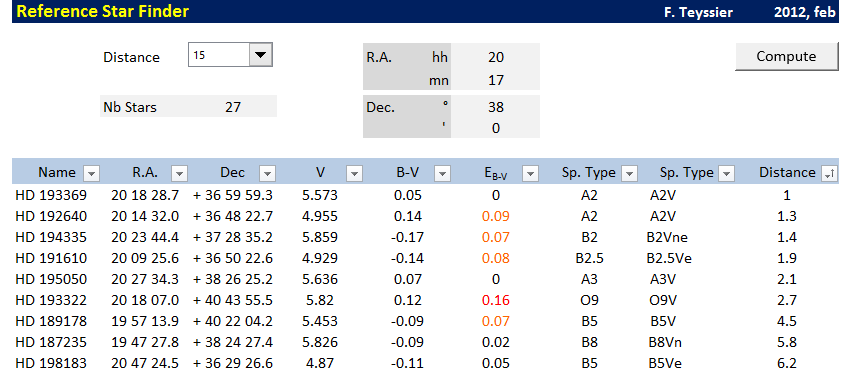Viewport: 848px width, 374px height.
Task: Select the Nb Stars value 27
Action: pos(233,107)
